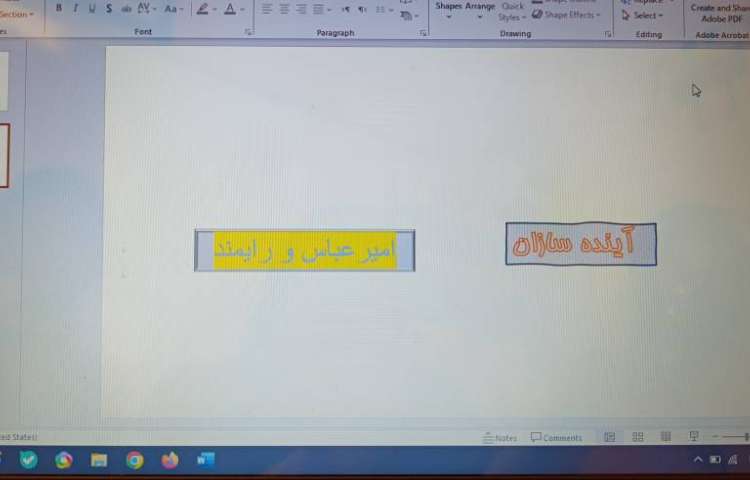Image resolution: width=750 pixels, height=480 pixels.
Task: Toggle italic text formatting
Action: point(75,8)
